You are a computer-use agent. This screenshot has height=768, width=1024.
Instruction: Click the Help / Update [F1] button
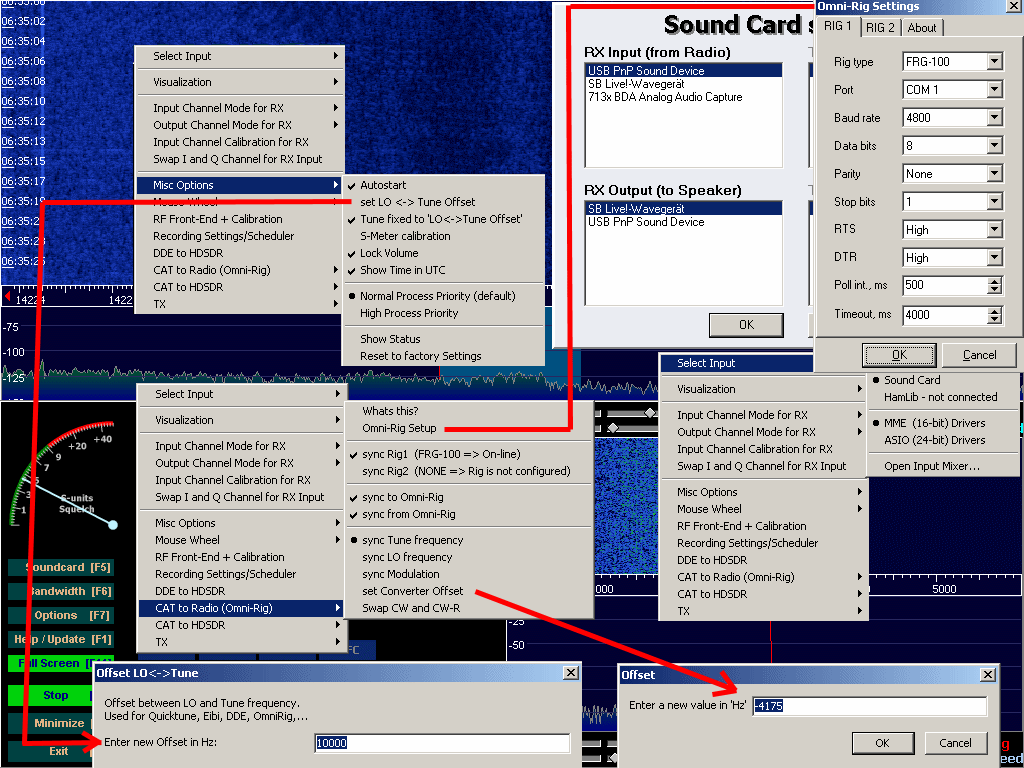58,639
